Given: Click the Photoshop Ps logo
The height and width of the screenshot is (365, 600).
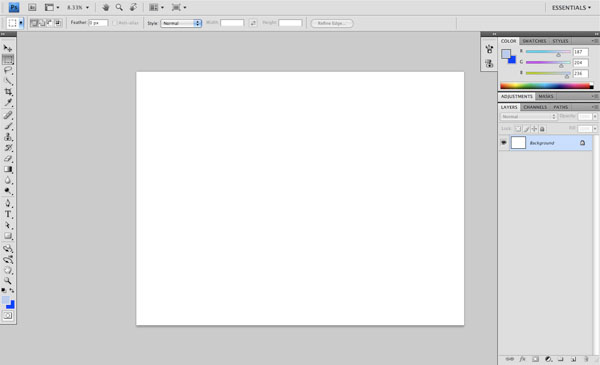Looking at the screenshot, I should [14, 7].
